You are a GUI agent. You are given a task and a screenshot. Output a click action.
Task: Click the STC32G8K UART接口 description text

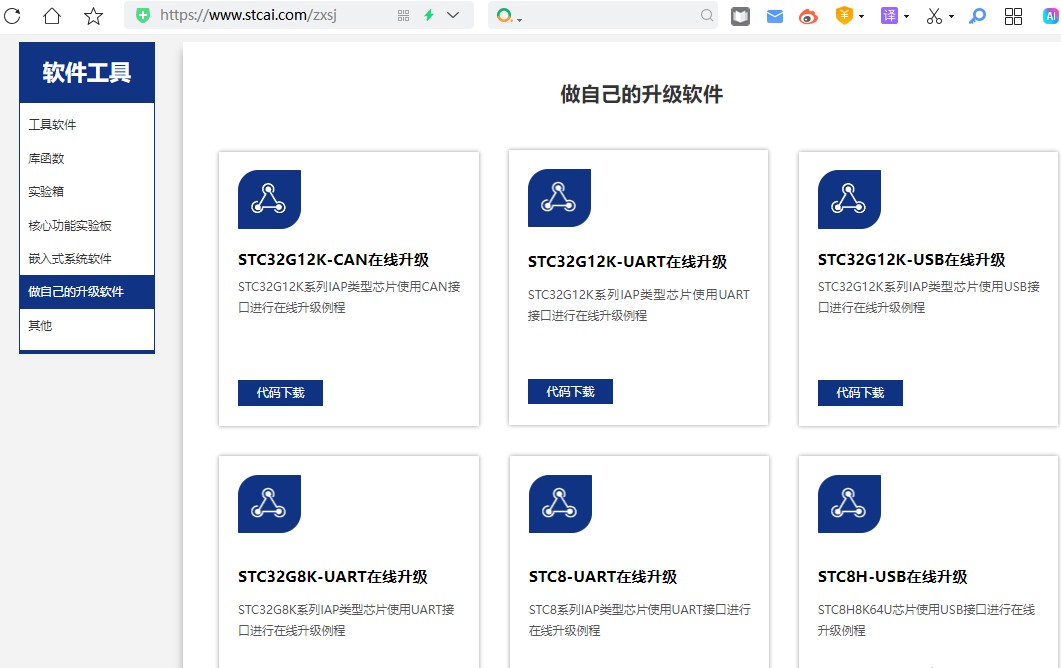coord(346,620)
